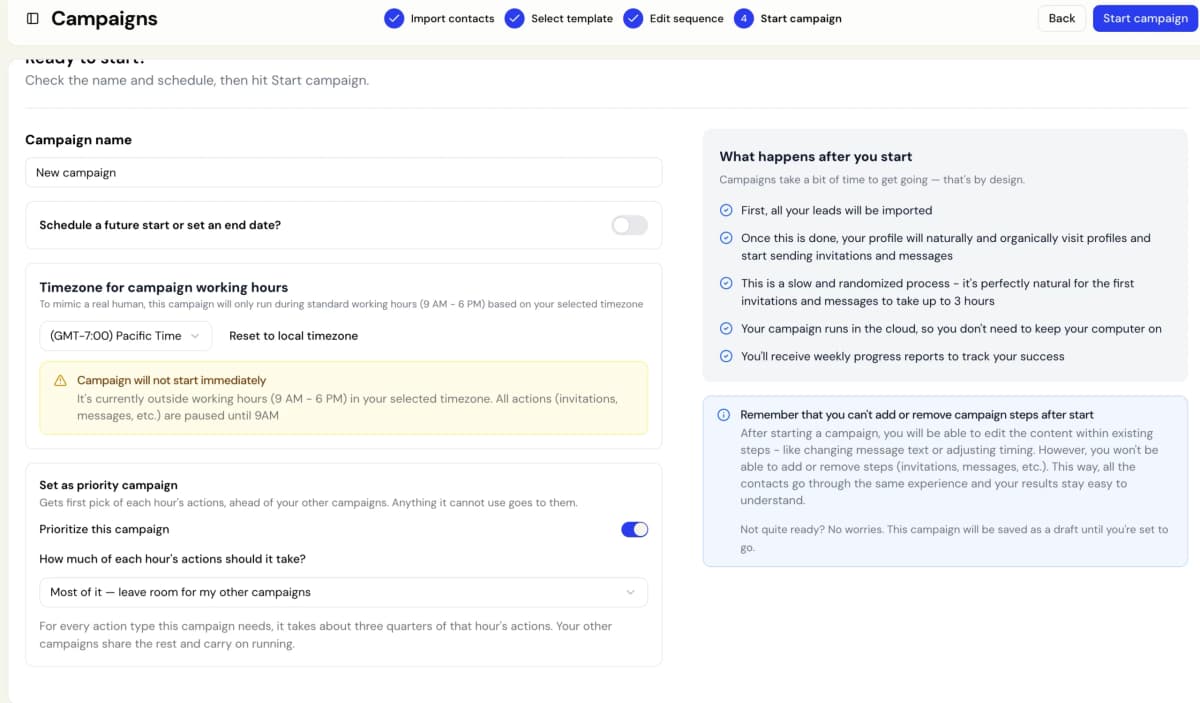
Task: Click the Edit sequence step checkmark icon
Action: [633, 18]
